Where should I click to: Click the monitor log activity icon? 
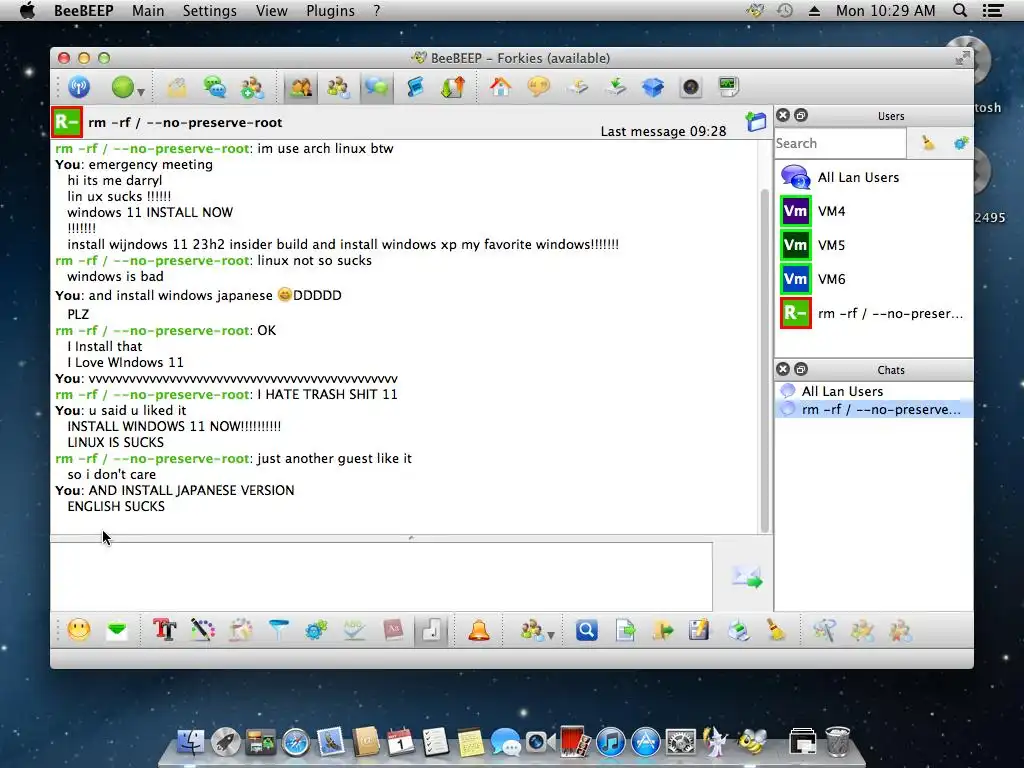tap(728, 87)
